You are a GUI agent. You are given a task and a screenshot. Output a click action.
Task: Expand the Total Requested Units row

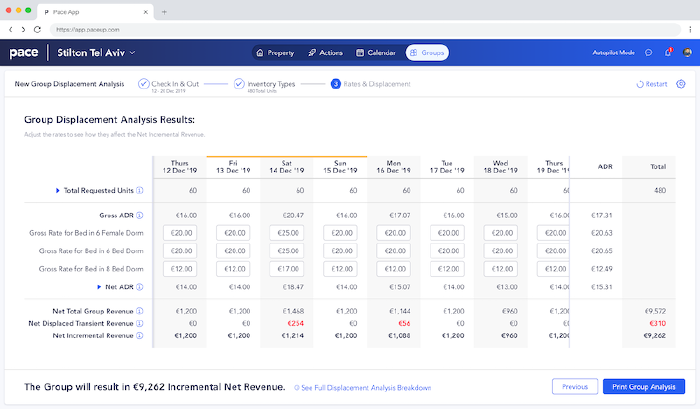[x=57, y=190]
